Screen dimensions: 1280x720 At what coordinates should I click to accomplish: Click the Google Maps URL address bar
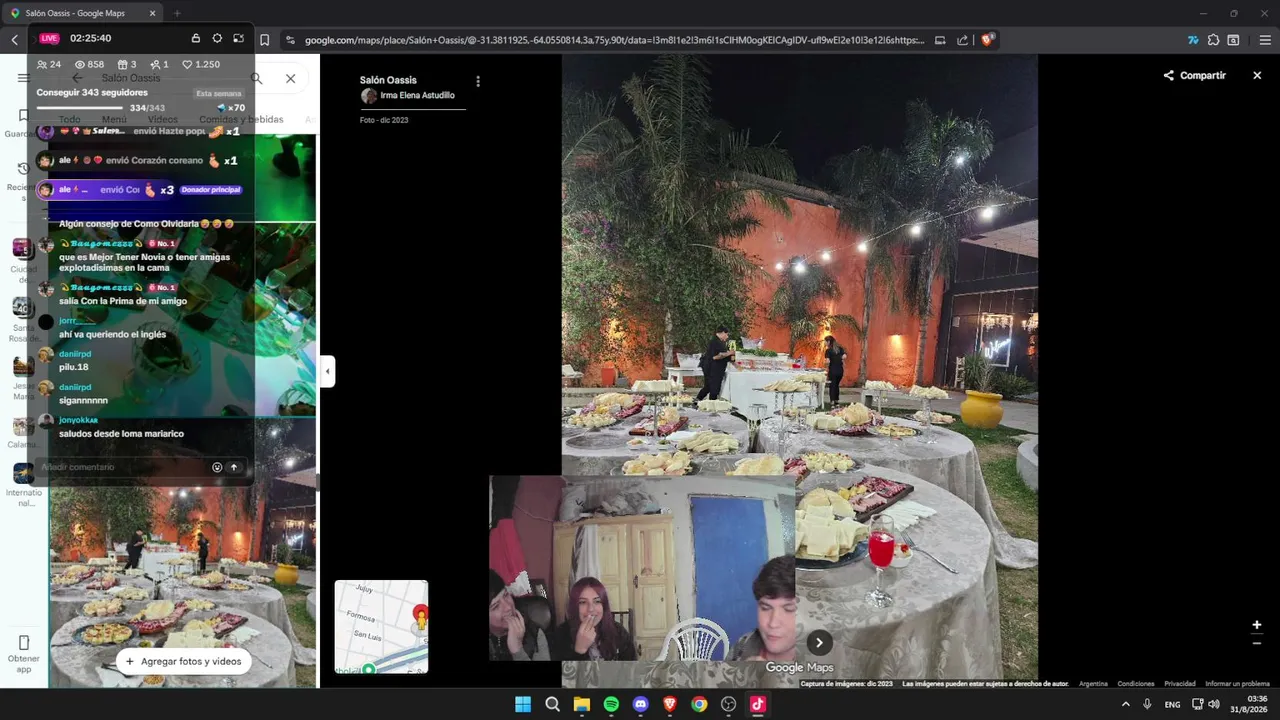tap(614, 40)
